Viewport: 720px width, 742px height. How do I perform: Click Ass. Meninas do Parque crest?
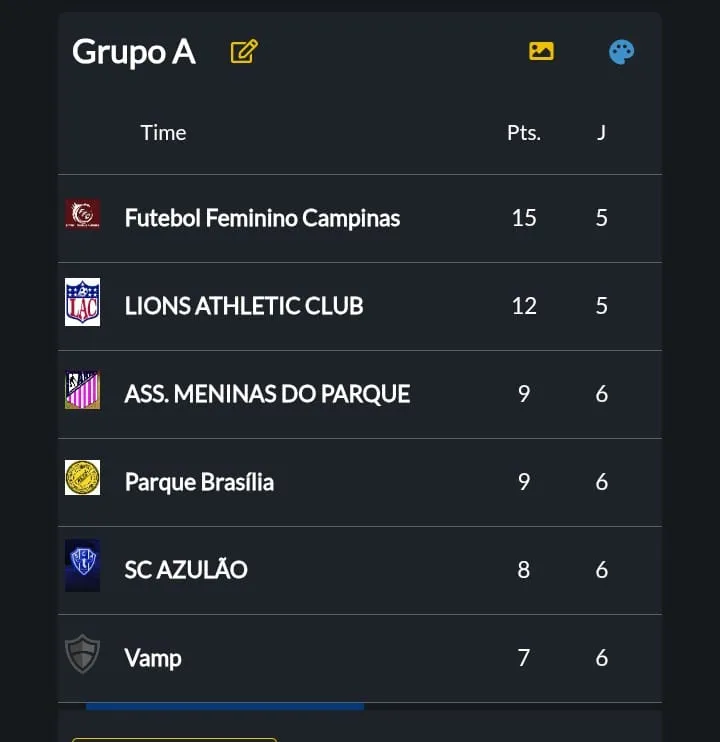pos(82,390)
